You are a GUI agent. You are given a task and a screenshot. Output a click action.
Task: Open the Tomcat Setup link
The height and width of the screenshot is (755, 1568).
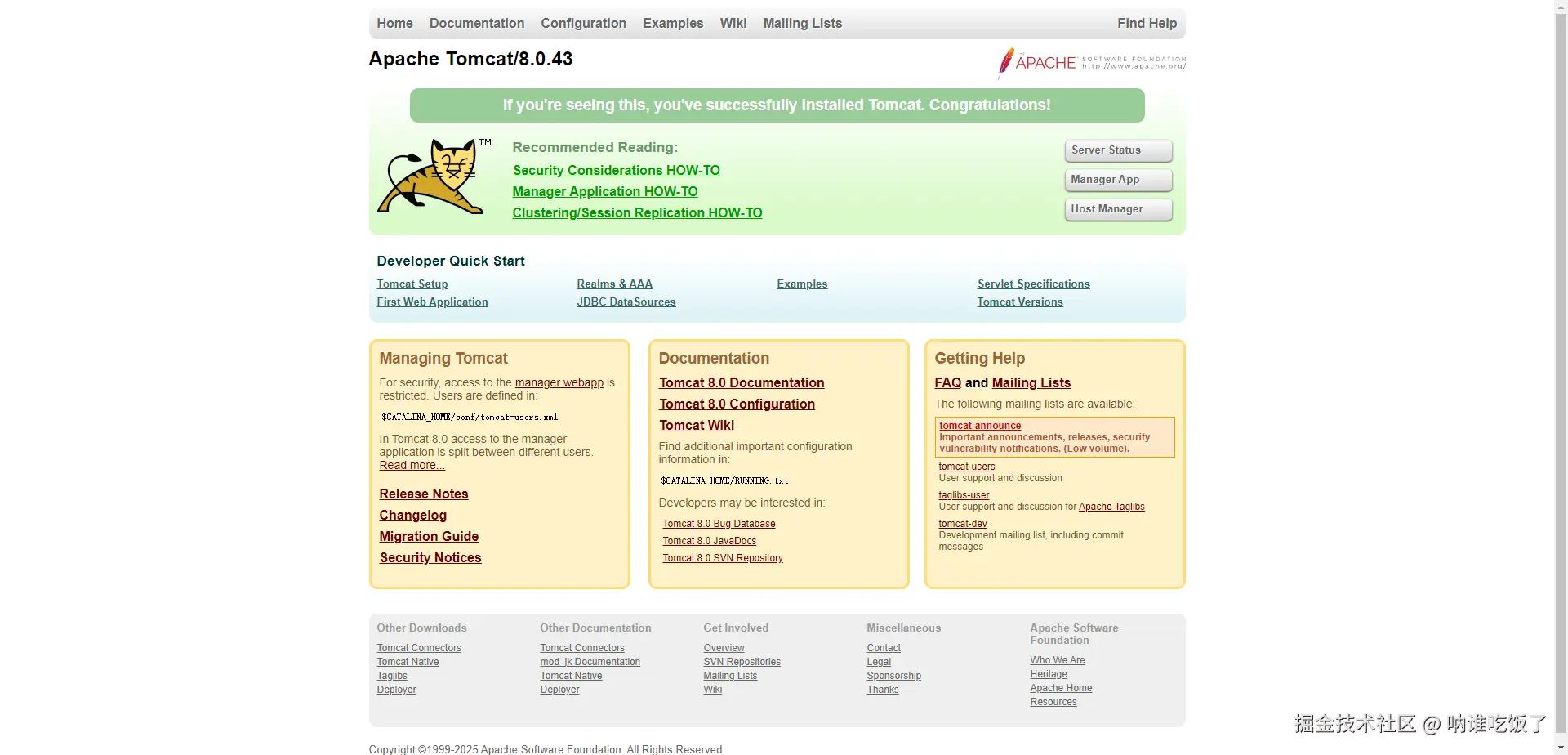pyautogui.click(x=412, y=284)
